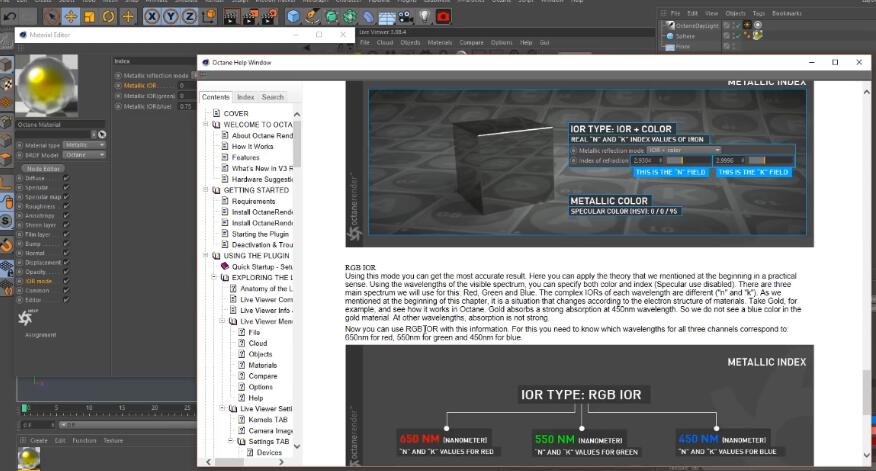
Task: Add a Cube primitive object
Action: click(293, 17)
